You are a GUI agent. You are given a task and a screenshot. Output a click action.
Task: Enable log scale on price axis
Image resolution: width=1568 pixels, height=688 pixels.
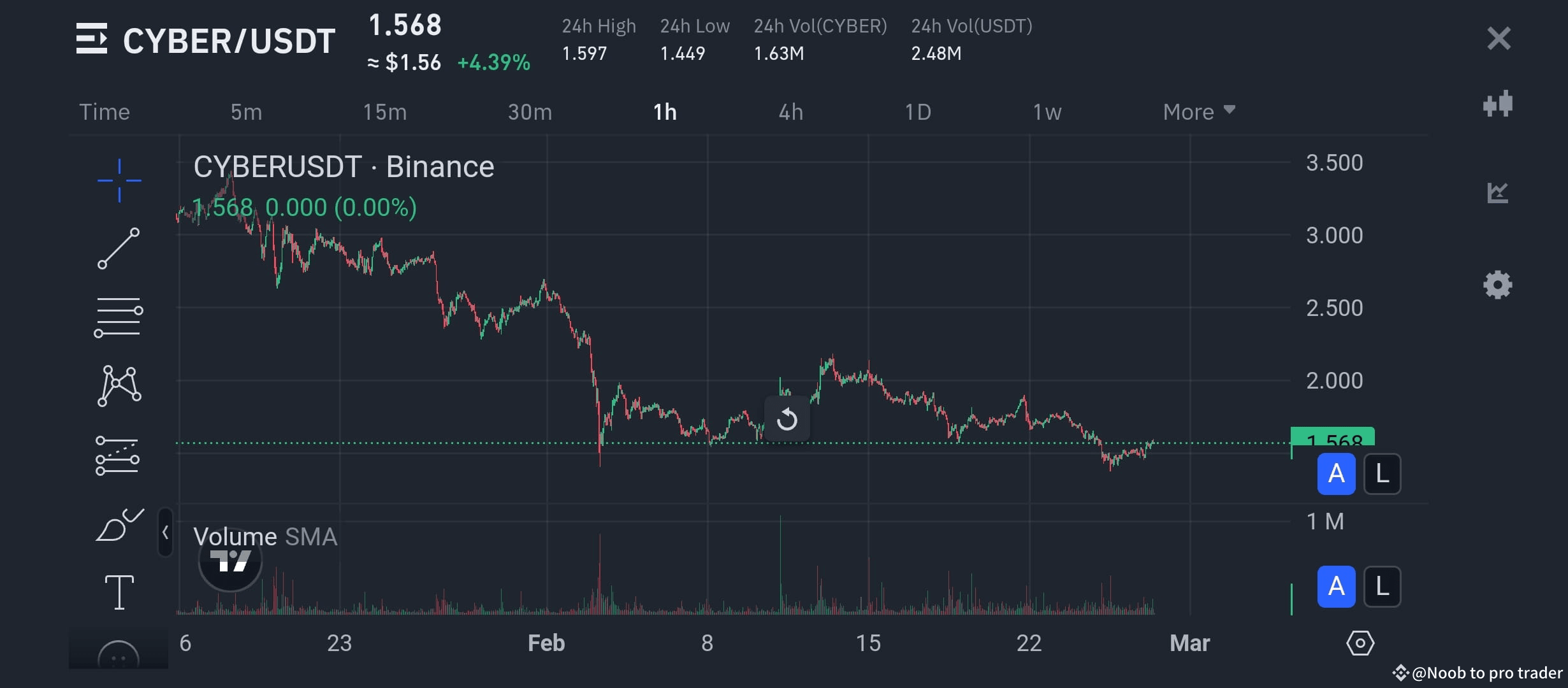[x=1382, y=474]
